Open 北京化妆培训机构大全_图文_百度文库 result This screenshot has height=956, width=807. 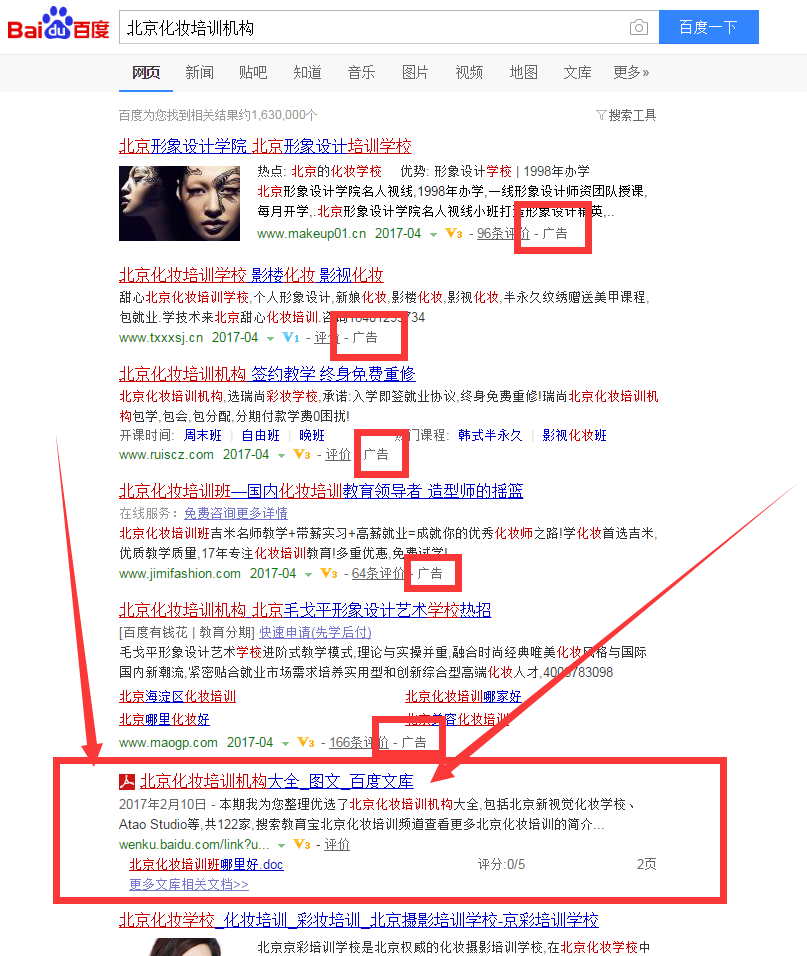click(277, 781)
